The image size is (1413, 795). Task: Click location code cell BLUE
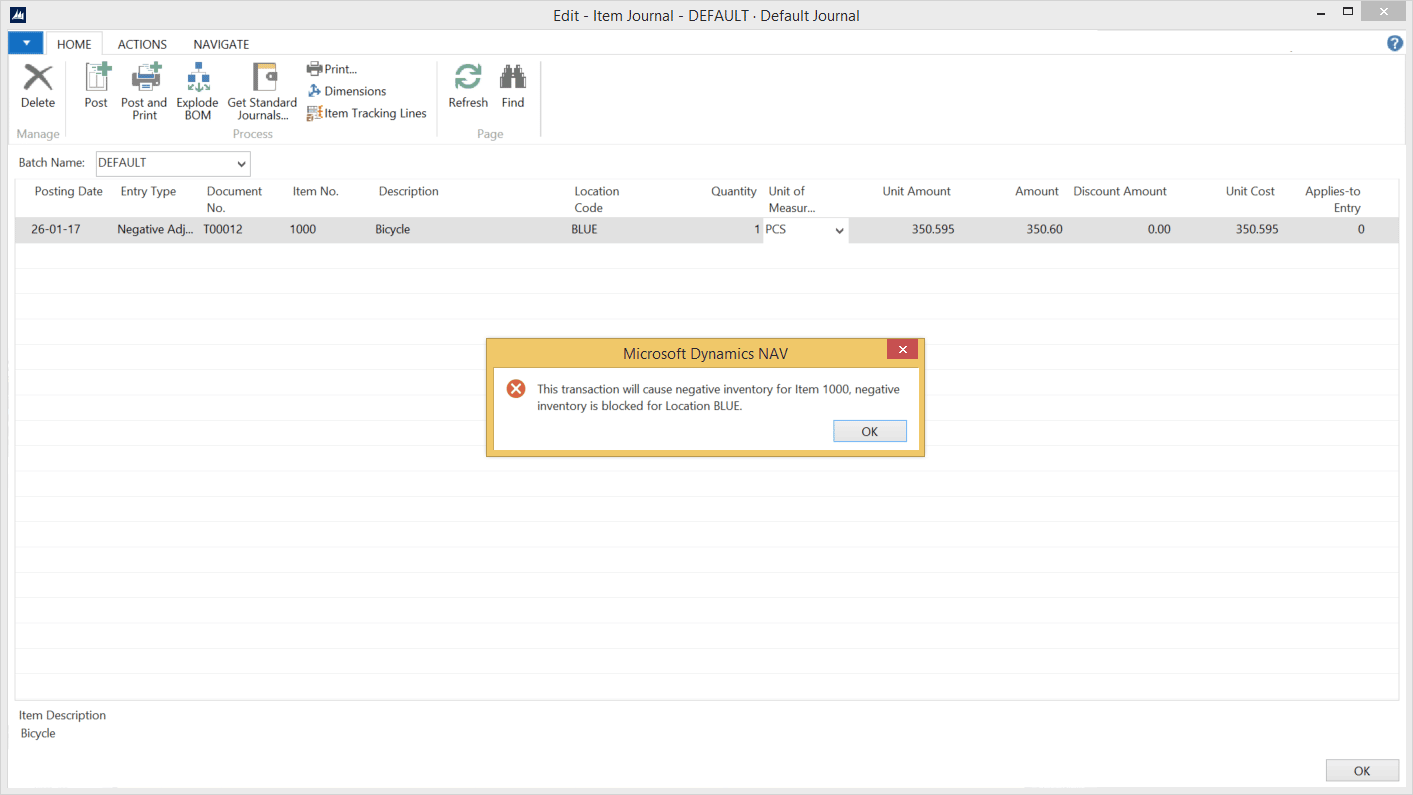(x=584, y=229)
